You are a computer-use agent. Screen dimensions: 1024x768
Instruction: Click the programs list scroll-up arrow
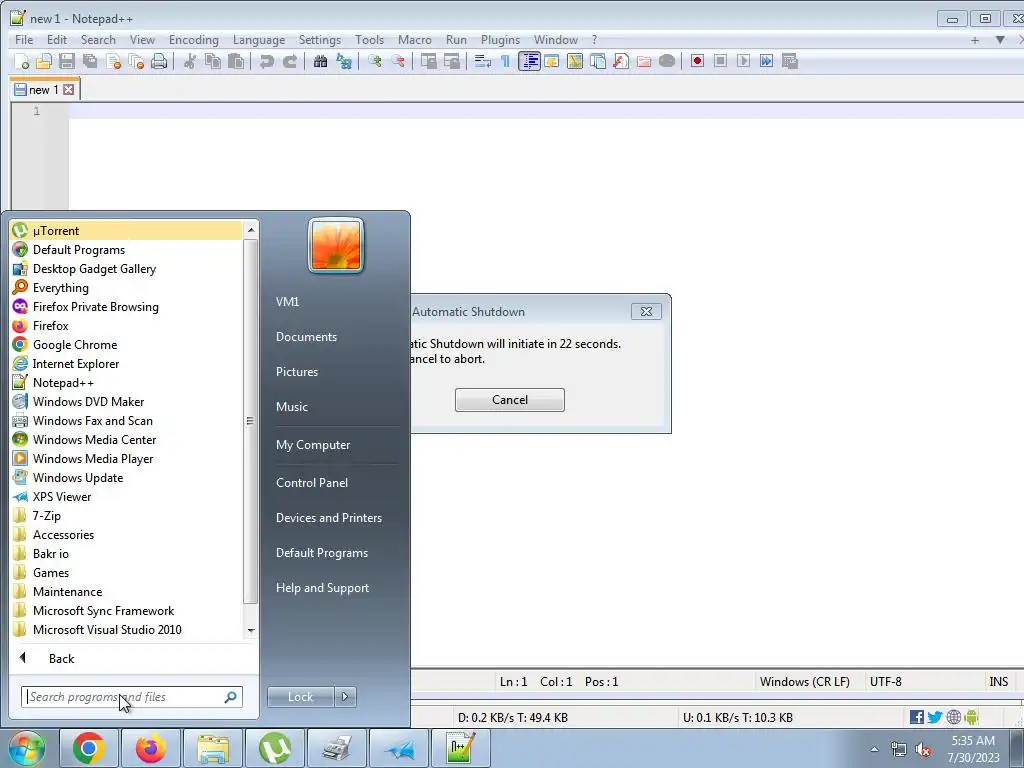[x=251, y=230]
